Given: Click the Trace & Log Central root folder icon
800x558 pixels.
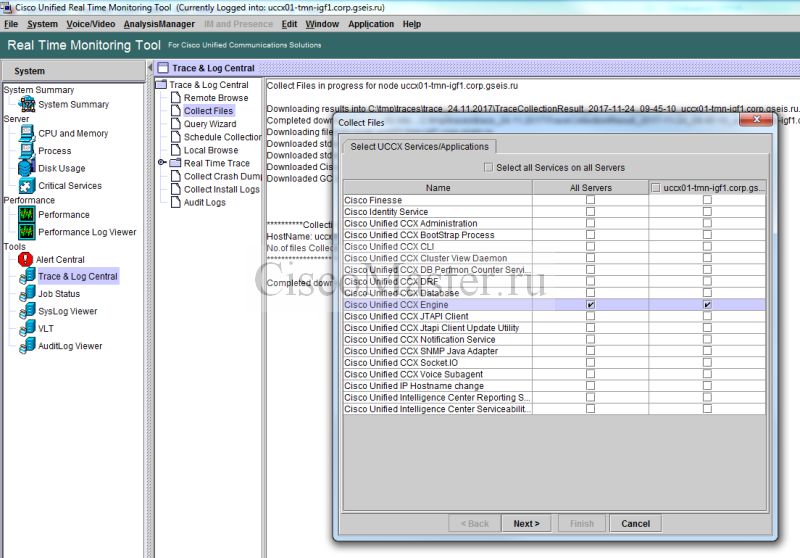Looking at the screenshot, I should tap(161, 84).
